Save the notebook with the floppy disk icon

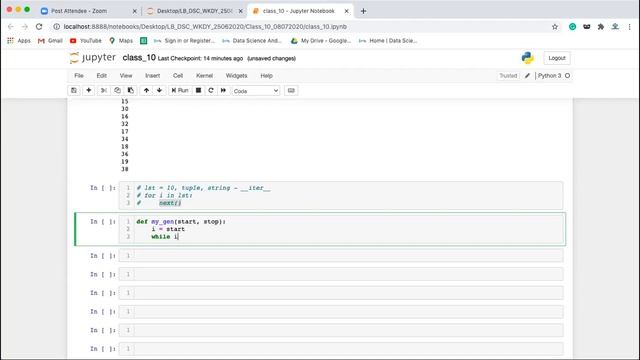[74, 91]
